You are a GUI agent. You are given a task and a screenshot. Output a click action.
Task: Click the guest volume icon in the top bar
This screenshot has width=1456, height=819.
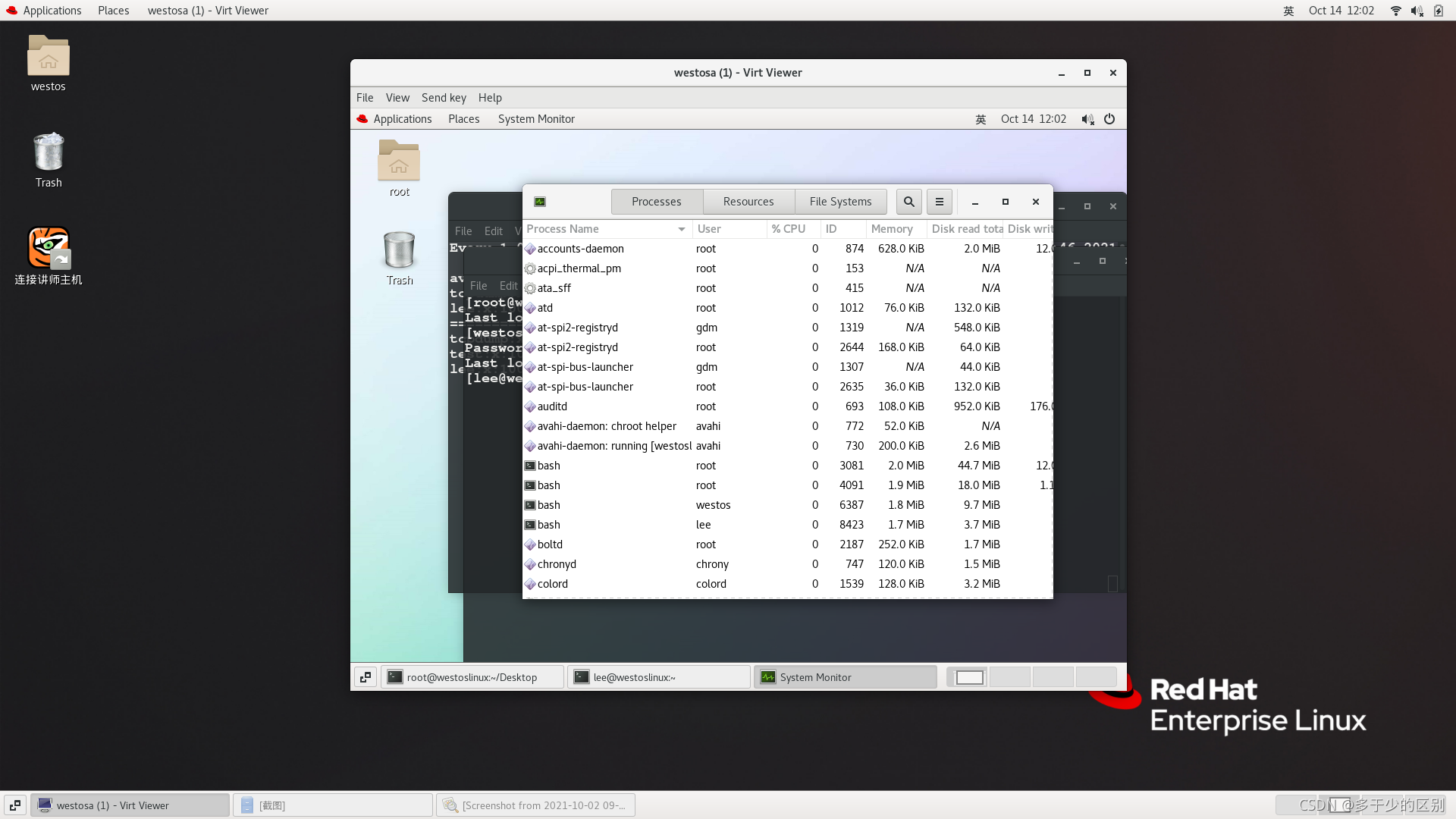pos(1087,119)
